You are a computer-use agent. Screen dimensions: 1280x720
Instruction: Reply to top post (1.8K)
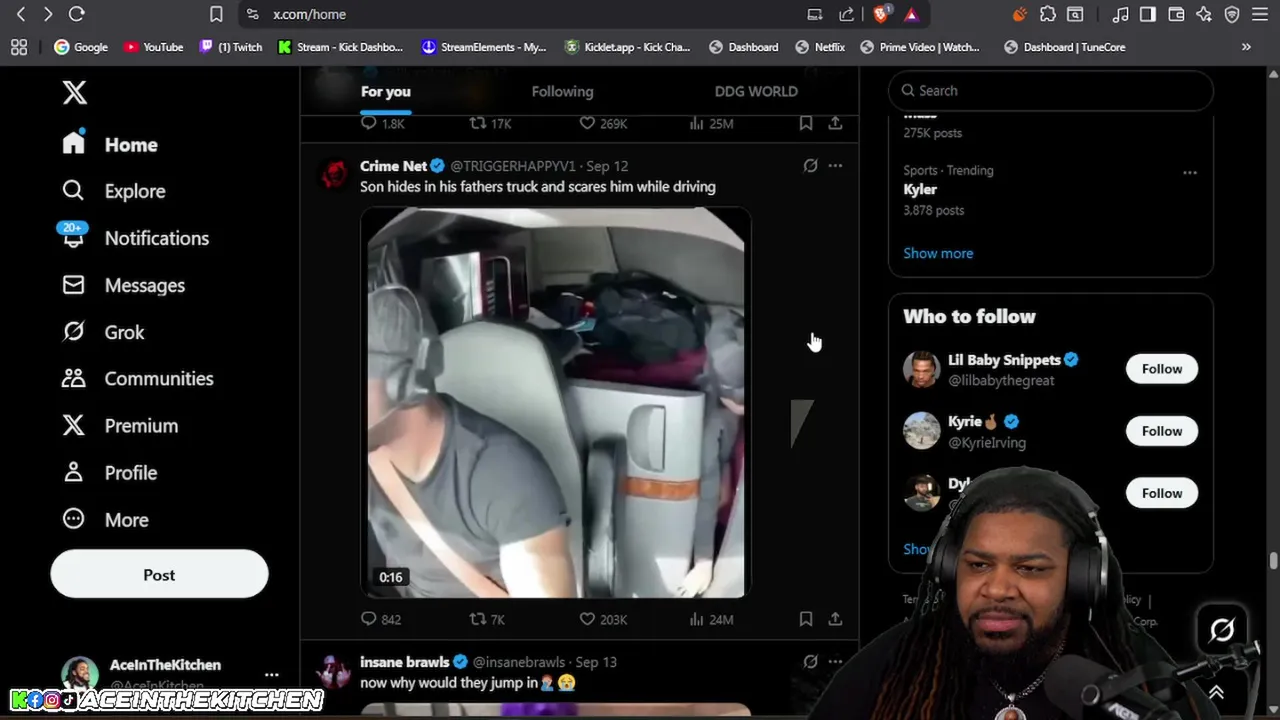[x=382, y=123]
